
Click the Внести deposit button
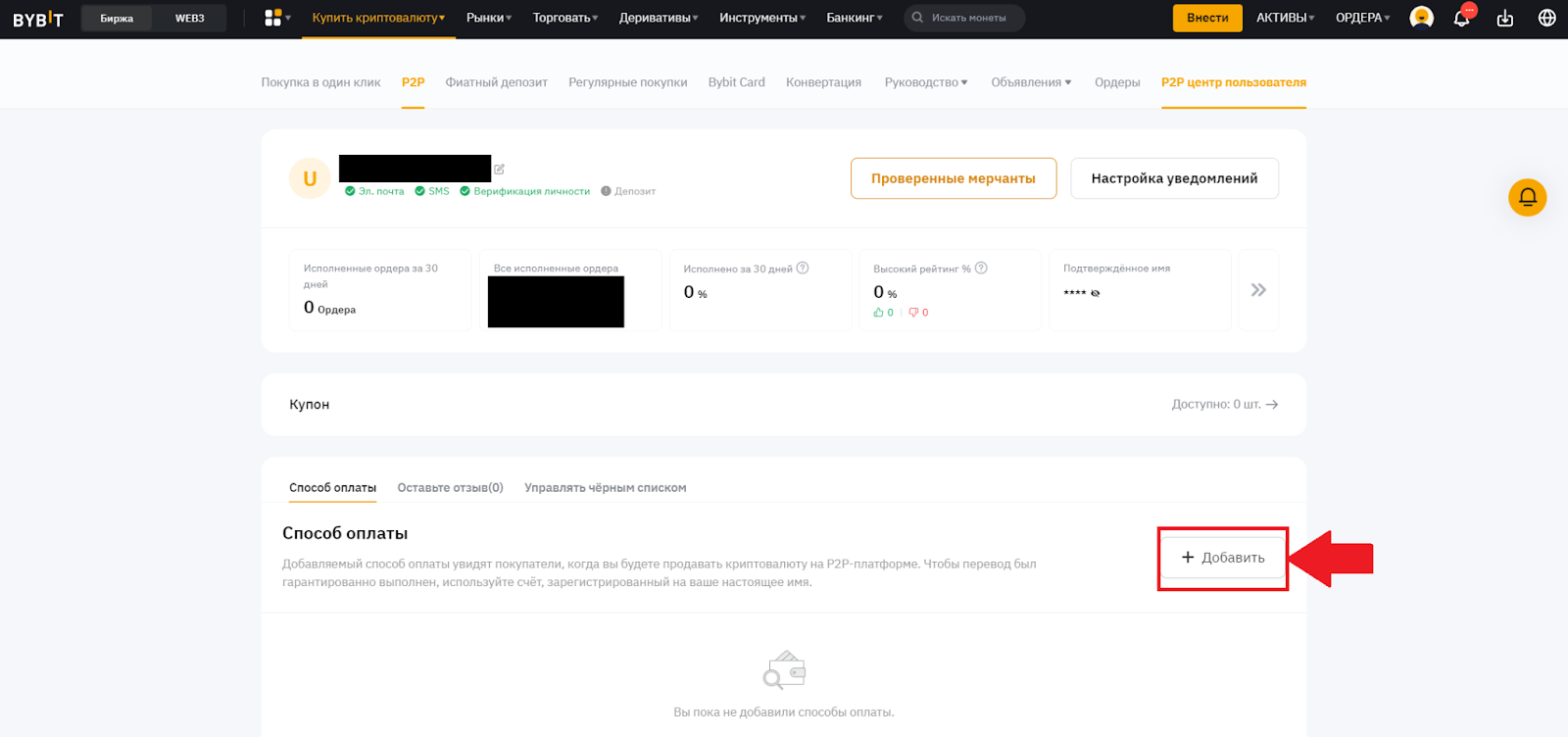click(x=1207, y=18)
